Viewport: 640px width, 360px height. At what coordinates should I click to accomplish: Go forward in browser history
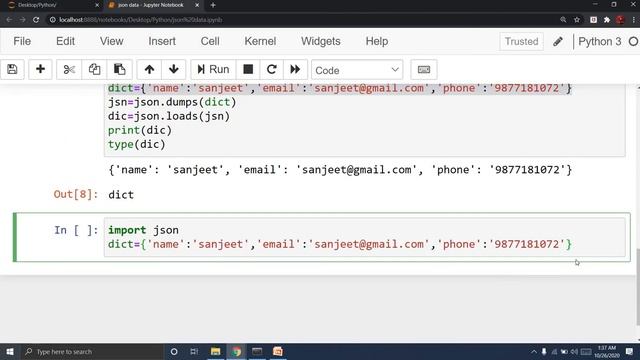point(22,20)
